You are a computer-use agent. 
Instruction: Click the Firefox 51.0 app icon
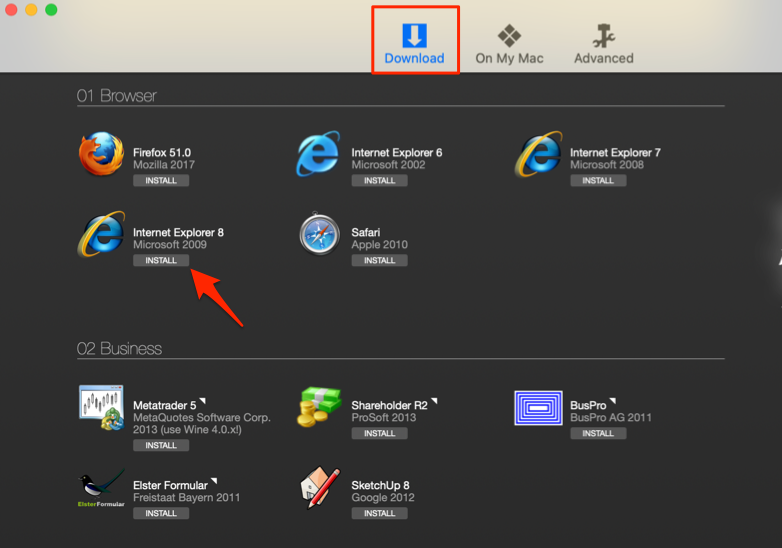point(101,155)
